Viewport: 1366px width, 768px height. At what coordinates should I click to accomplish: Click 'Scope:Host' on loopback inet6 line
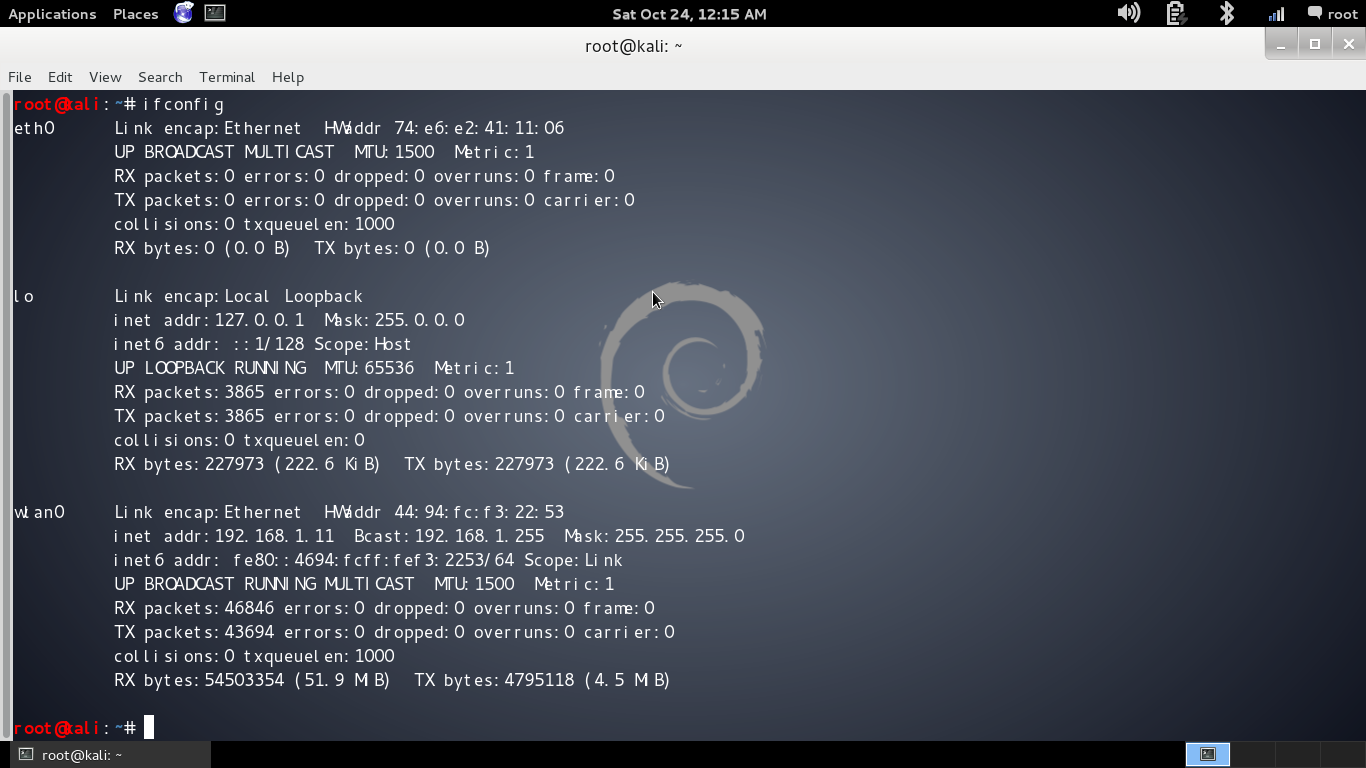(363, 344)
